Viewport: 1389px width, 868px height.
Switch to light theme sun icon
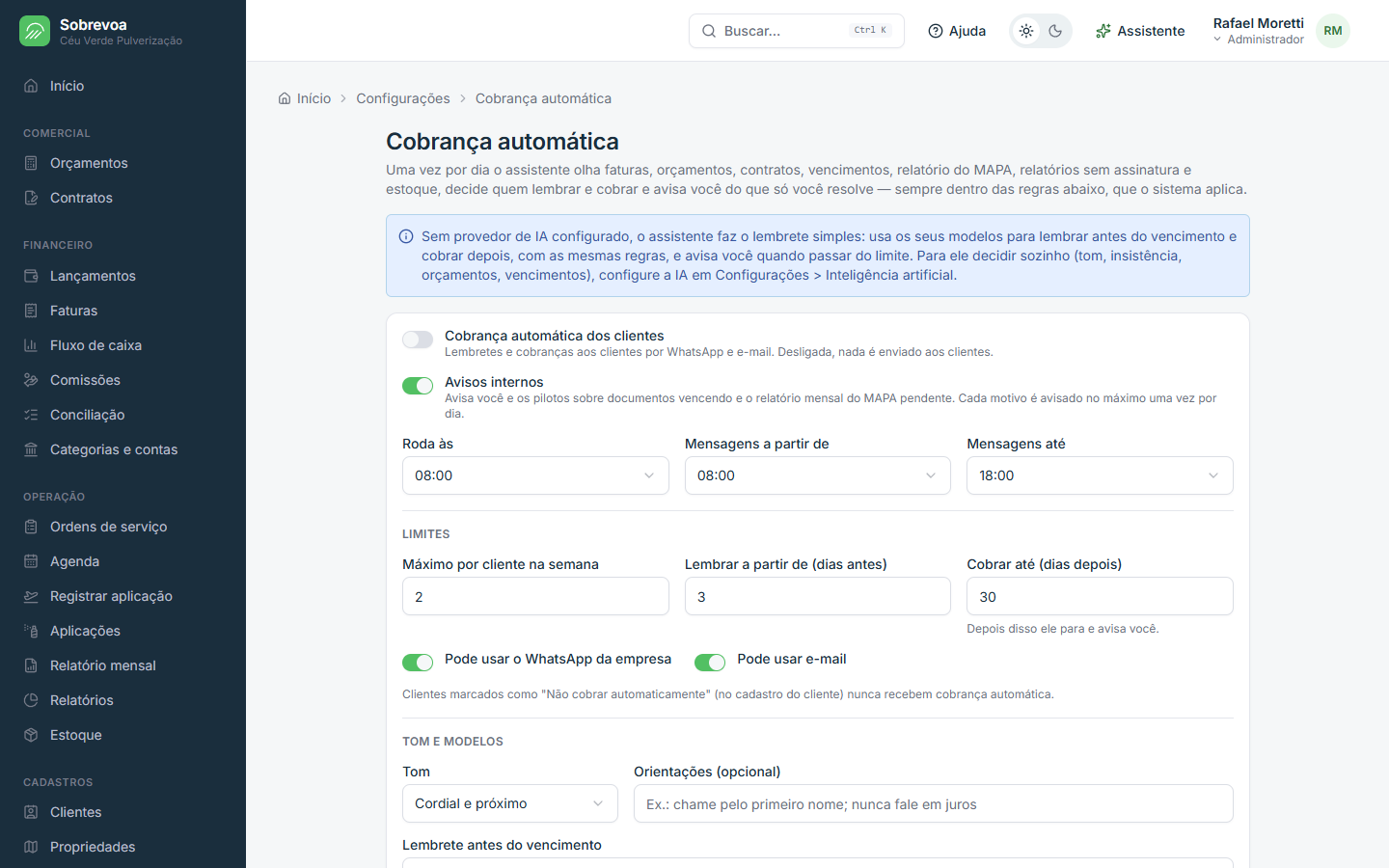(x=1026, y=31)
